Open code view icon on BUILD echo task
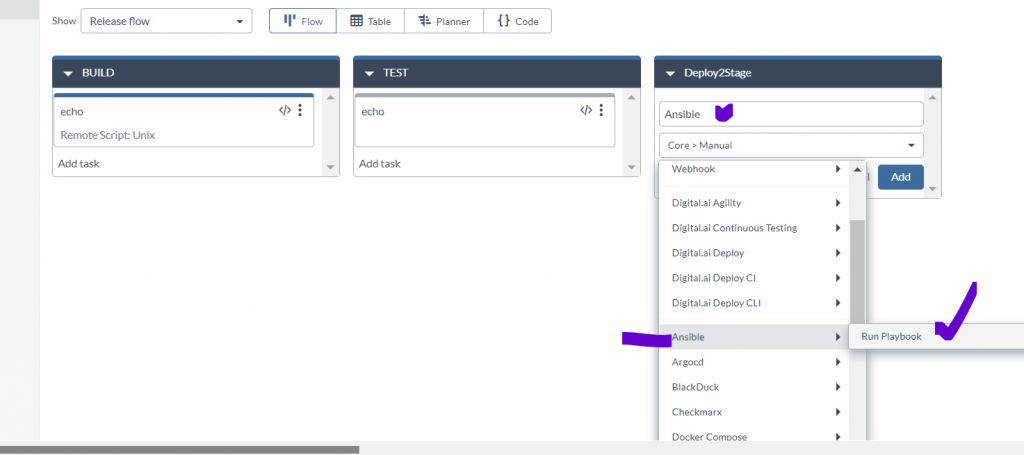 285,111
